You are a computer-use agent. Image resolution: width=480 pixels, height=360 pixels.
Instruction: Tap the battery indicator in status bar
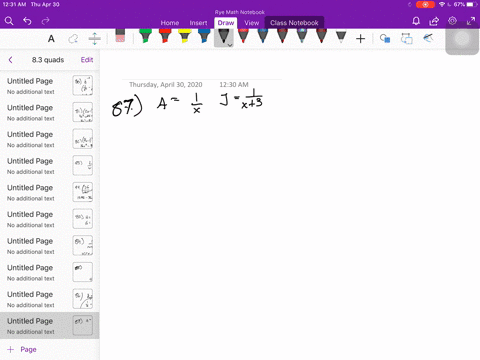click(x=471, y=4)
